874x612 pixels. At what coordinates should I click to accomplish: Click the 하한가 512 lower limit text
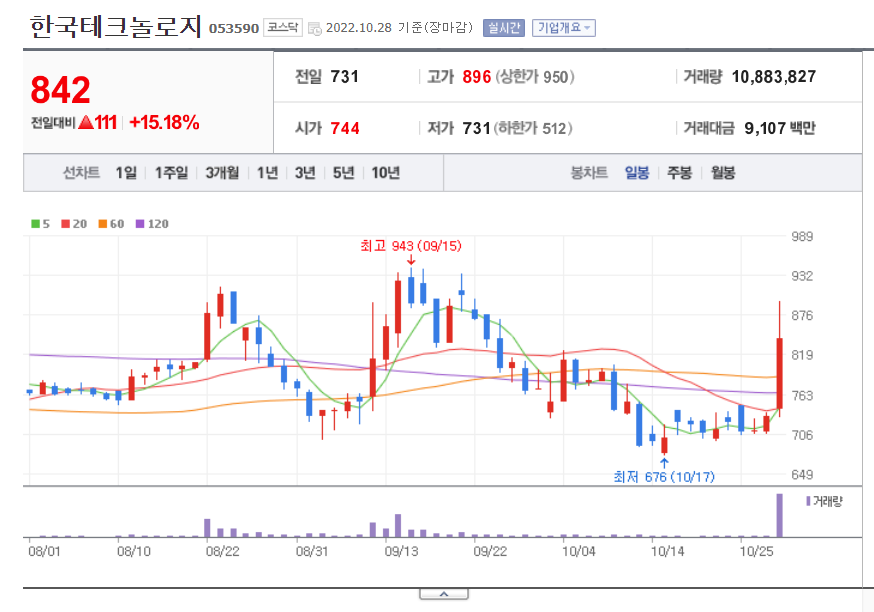click(533, 129)
